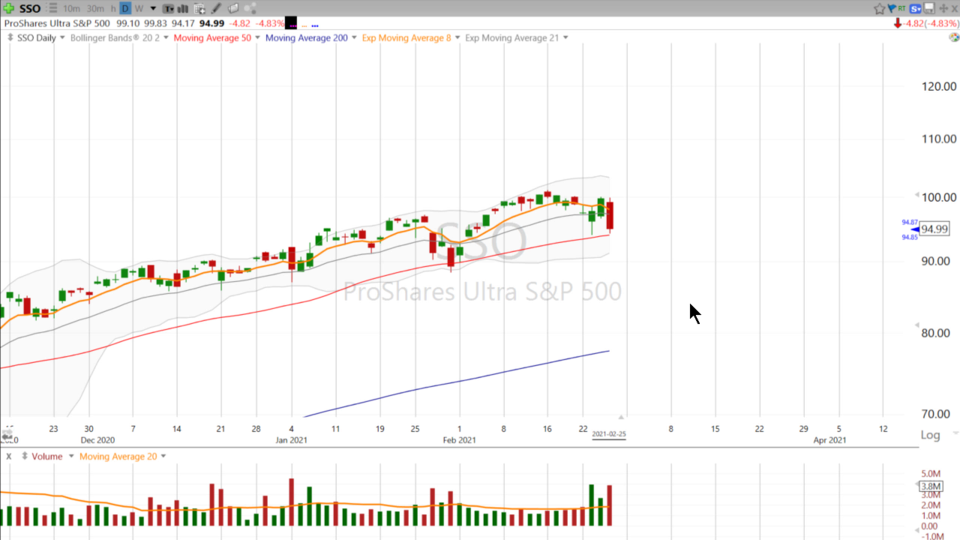Open the volume Moving Average 20 dropdown
Viewport: 960px width, 540px height.
[163, 457]
